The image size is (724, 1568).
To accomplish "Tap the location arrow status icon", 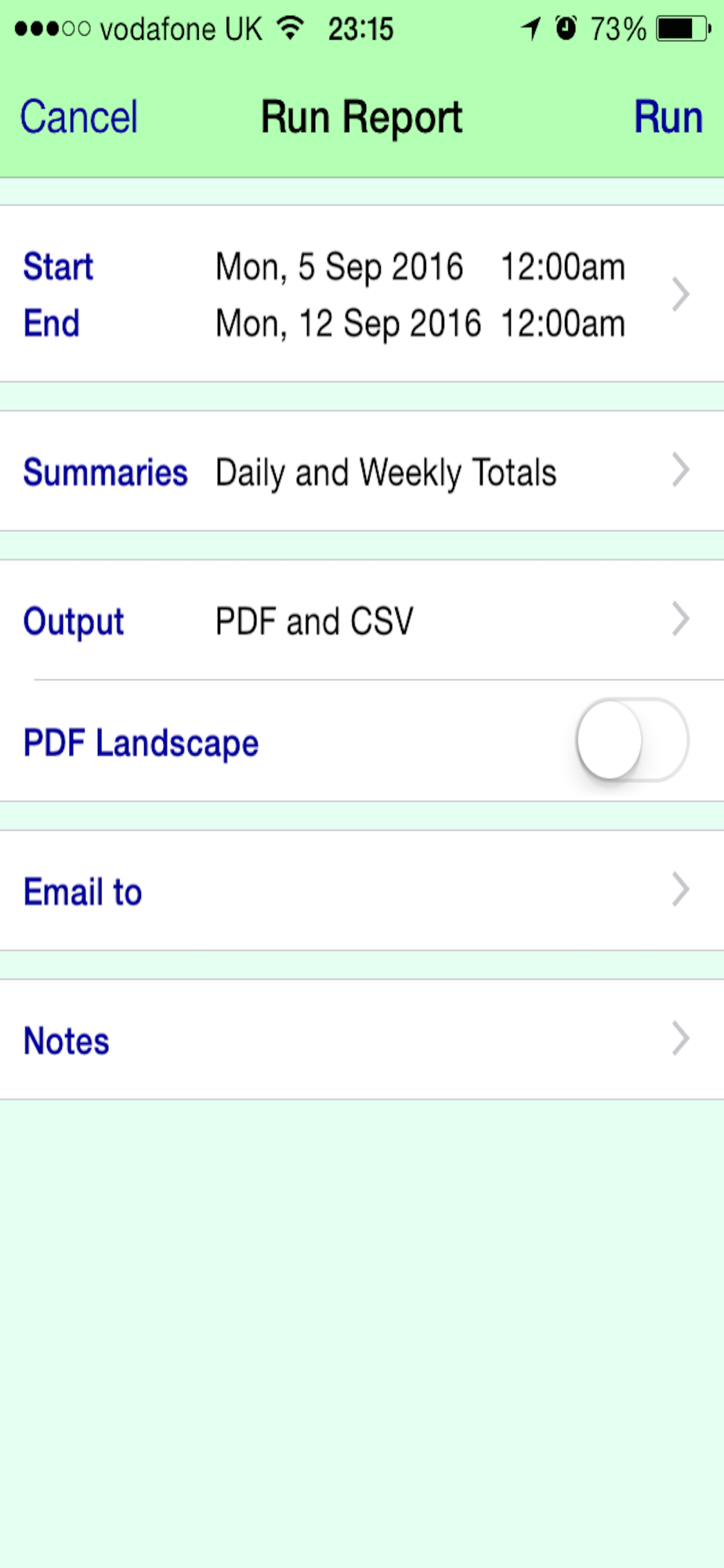I will [531, 29].
